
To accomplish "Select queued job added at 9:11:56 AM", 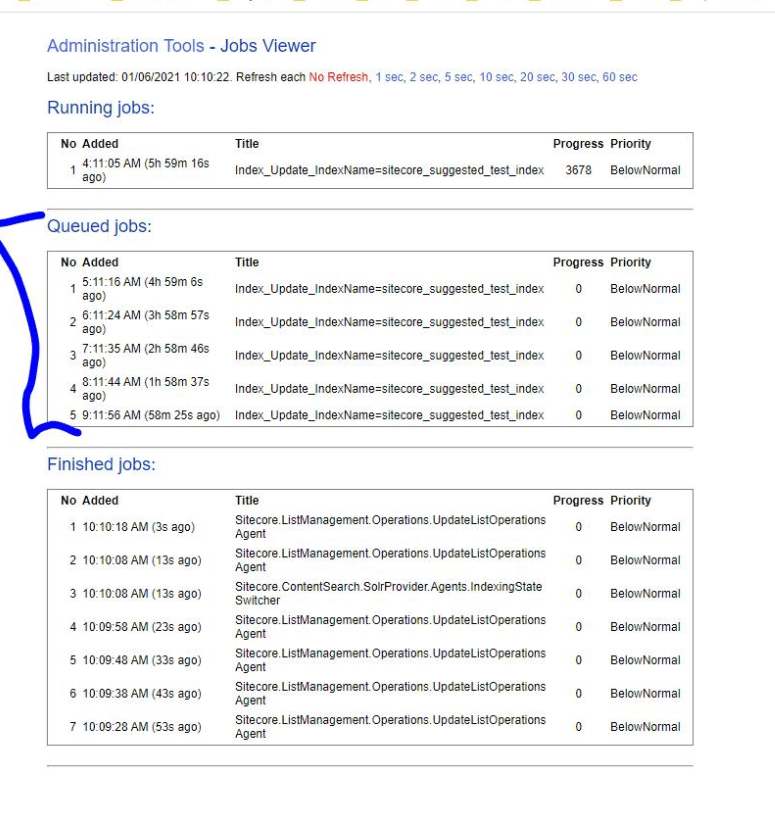I will [150, 415].
